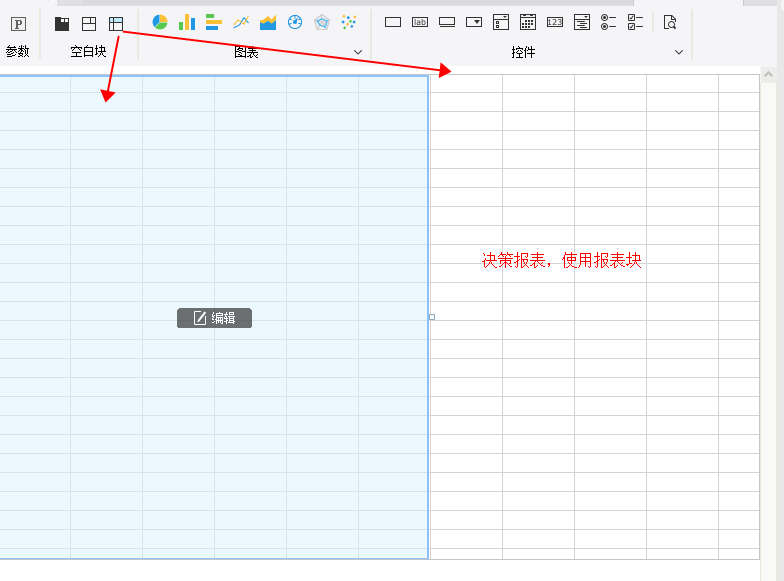784x581 pixels.
Task: Insert a scatter chart
Action: tap(349, 22)
